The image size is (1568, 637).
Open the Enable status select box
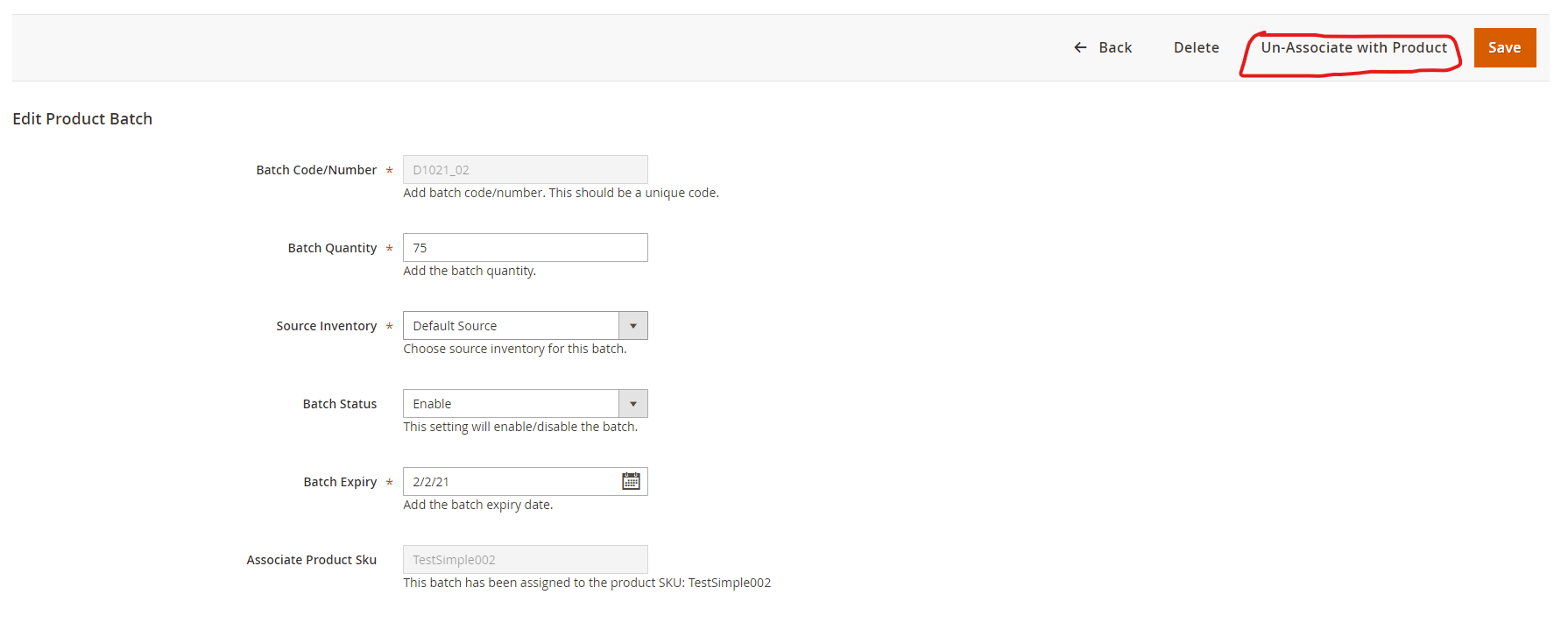[x=511, y=404]
